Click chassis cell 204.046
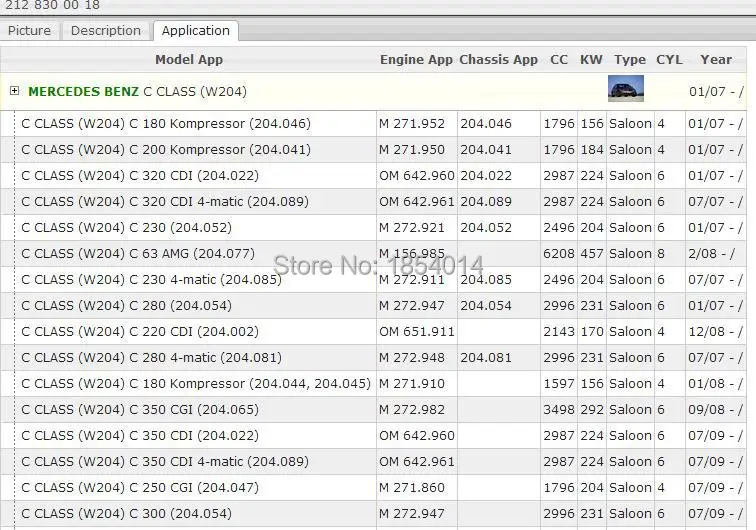 tap(486, 124)
